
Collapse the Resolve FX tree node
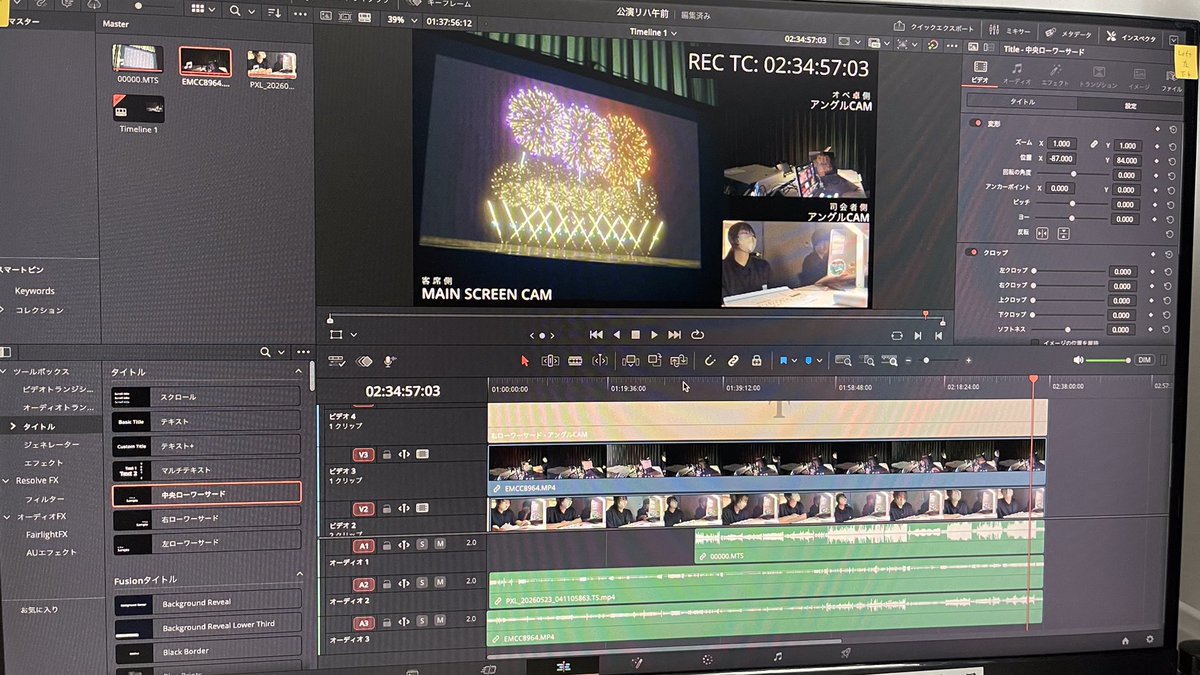point(6,481)
